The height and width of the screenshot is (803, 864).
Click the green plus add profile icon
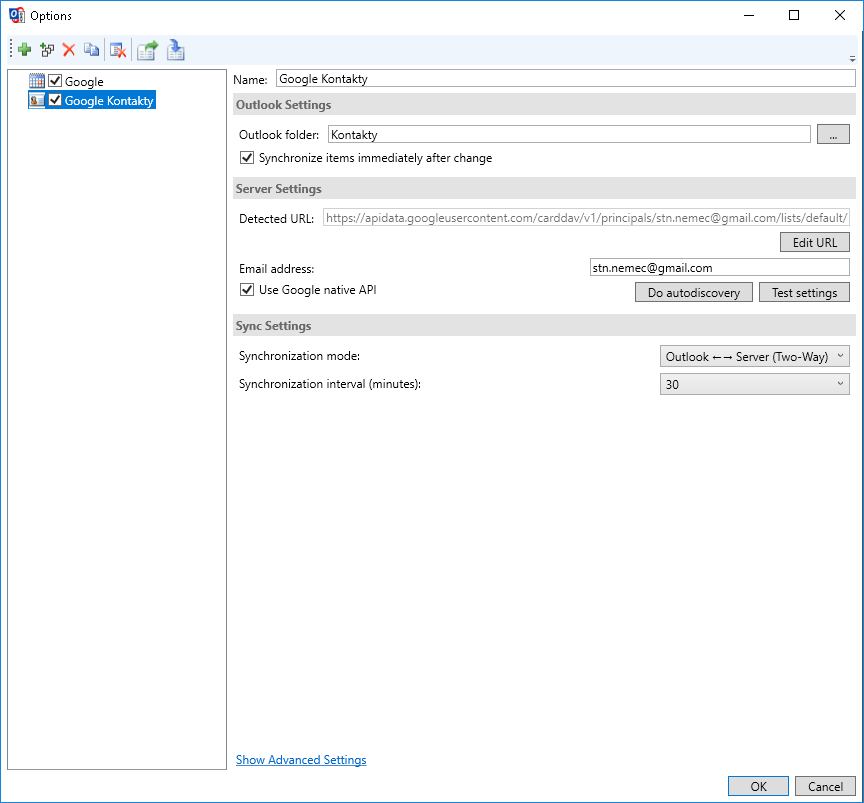point(25,49)
